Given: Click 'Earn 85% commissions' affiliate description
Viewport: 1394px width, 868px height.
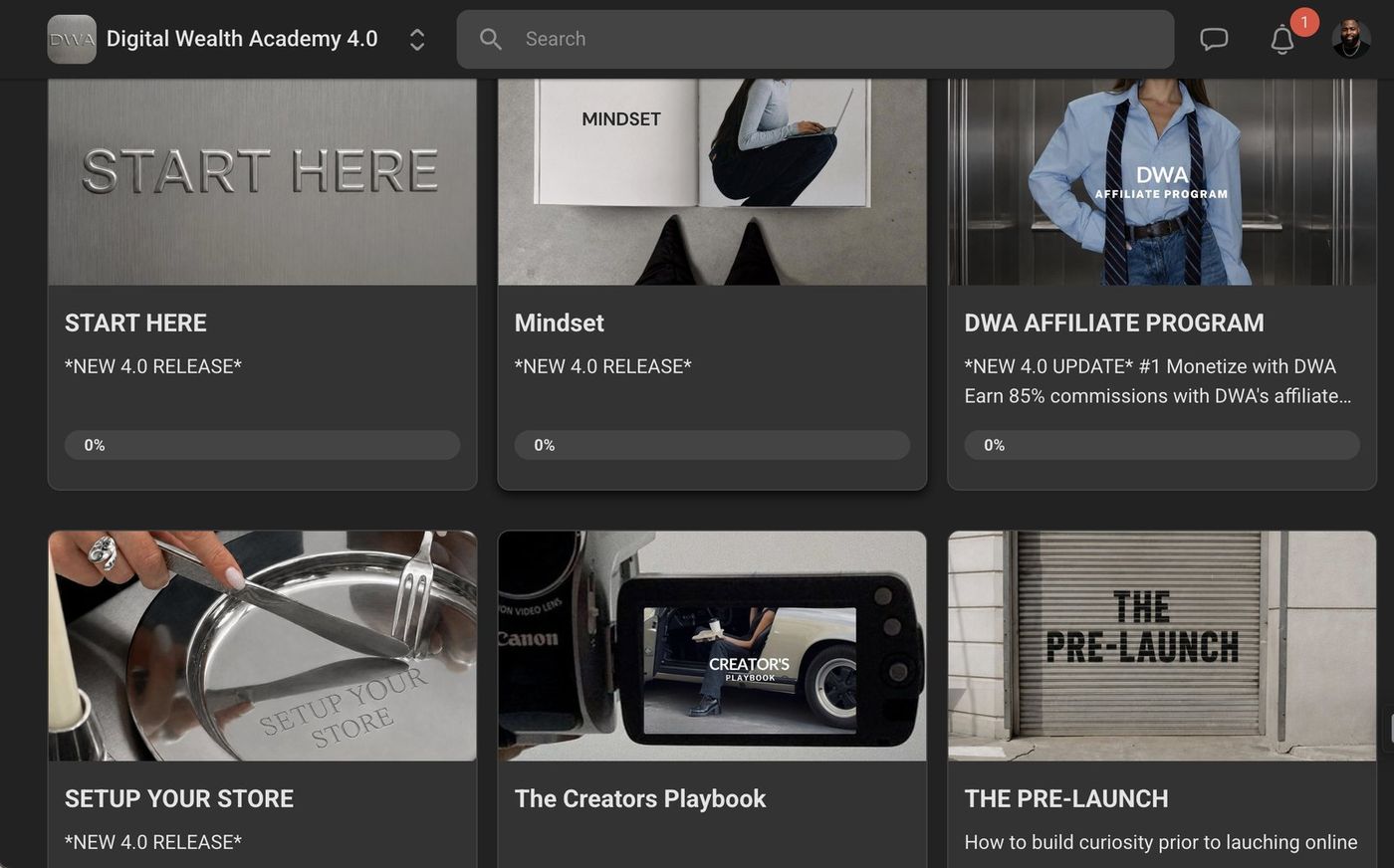Looking at the screenshot, I should 1157,396.
